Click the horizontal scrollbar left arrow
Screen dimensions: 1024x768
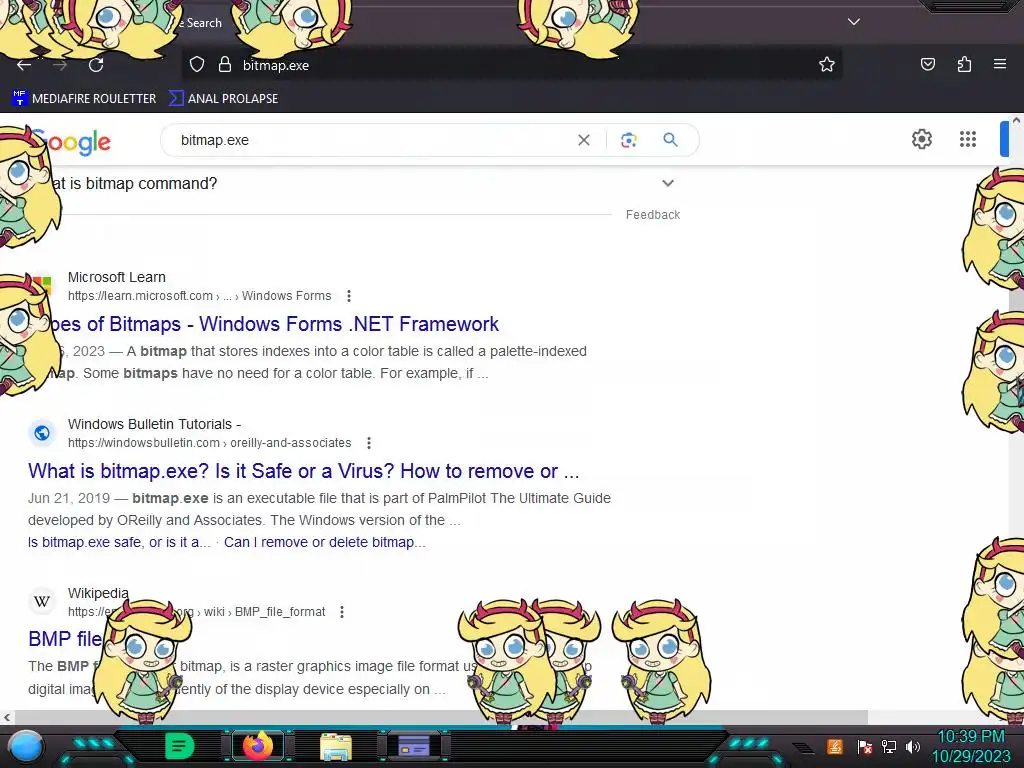pos(7,717)
